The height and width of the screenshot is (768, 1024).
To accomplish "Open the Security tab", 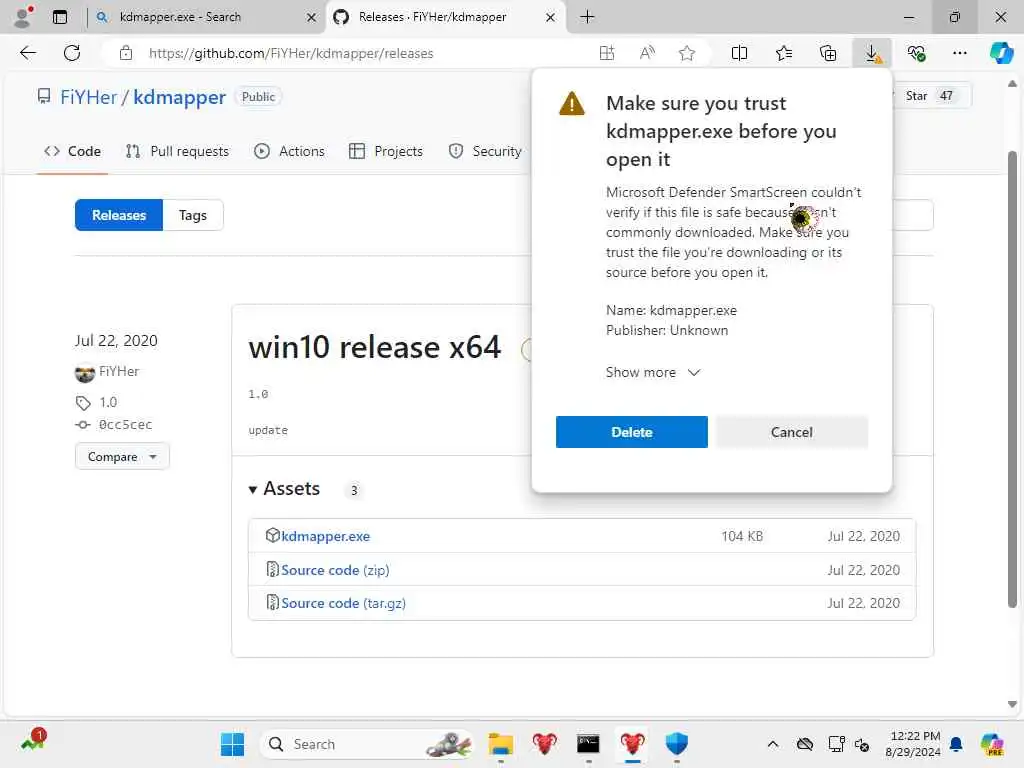I will (485, 152).
